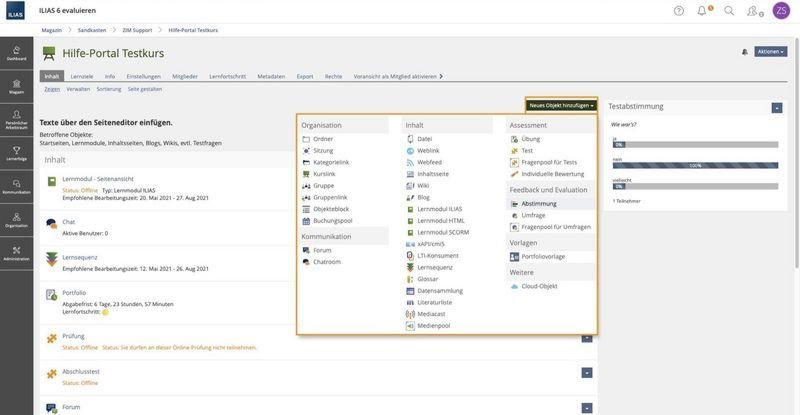Click the Übung icon in menu

tap(514, 139)
